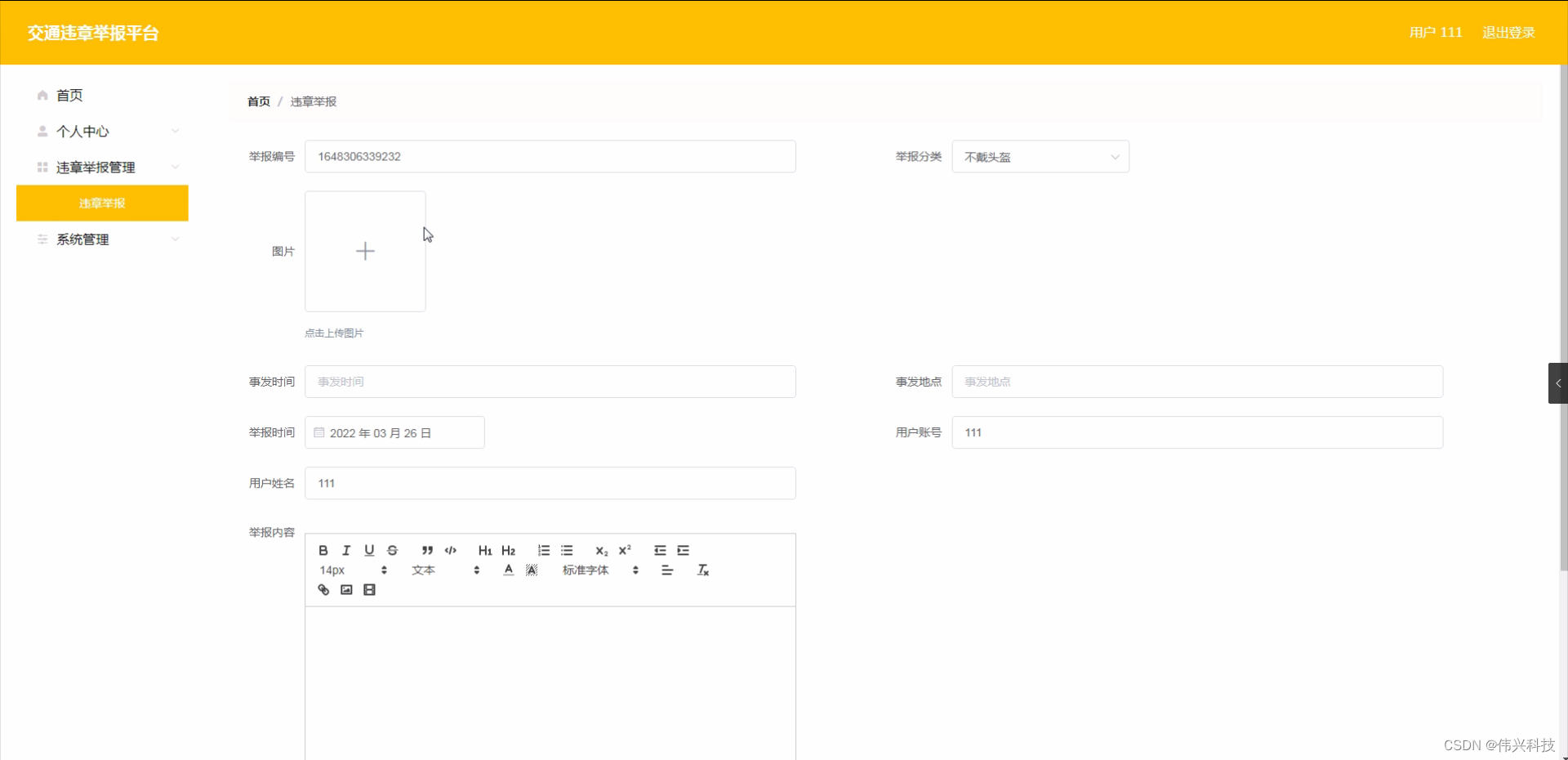
Task: Switch to the 首页 sidebar item
Action: pyautogui.click(x=69, y=95)
